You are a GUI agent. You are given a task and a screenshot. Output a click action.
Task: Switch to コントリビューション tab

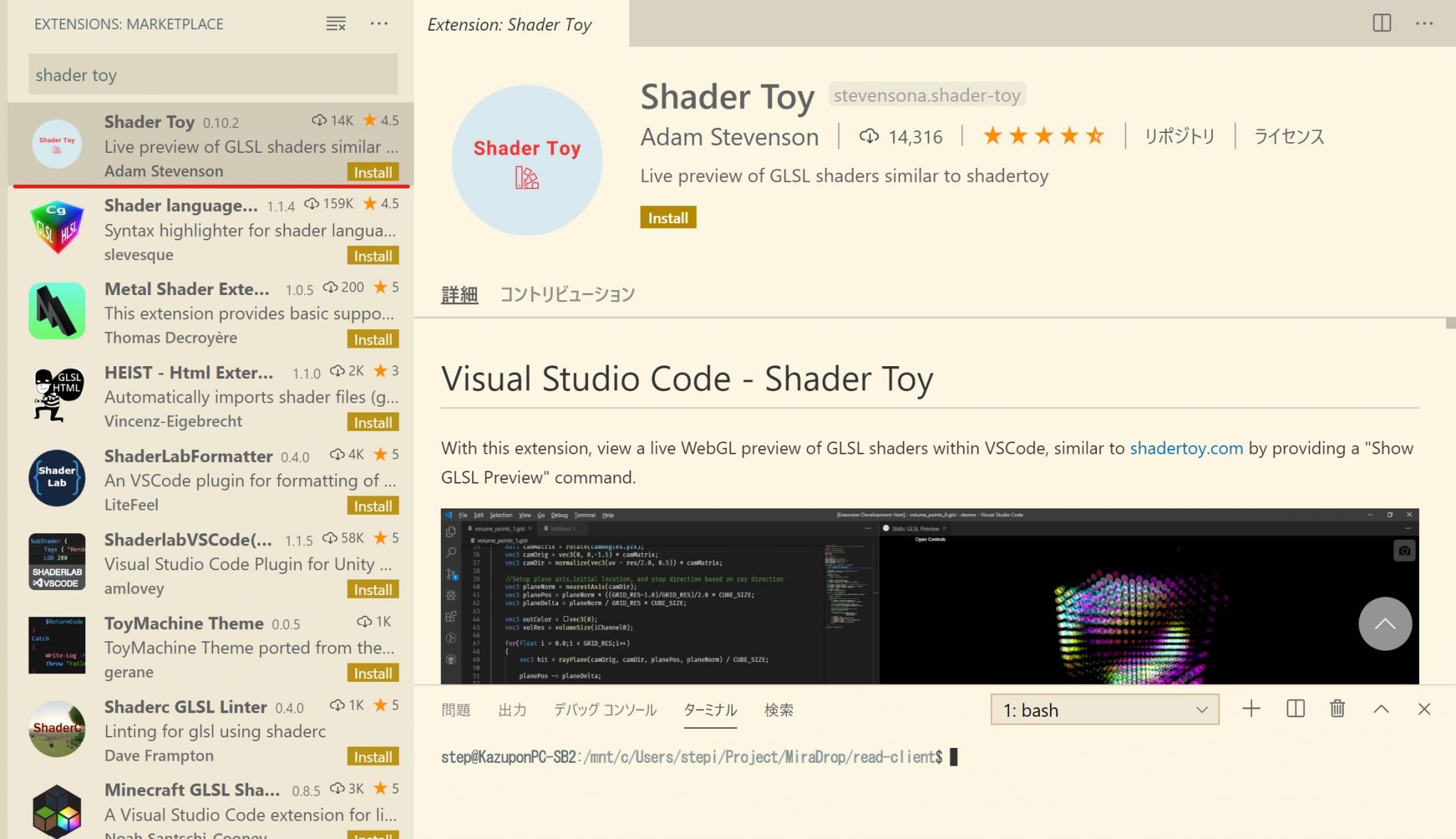pos(567,294)
